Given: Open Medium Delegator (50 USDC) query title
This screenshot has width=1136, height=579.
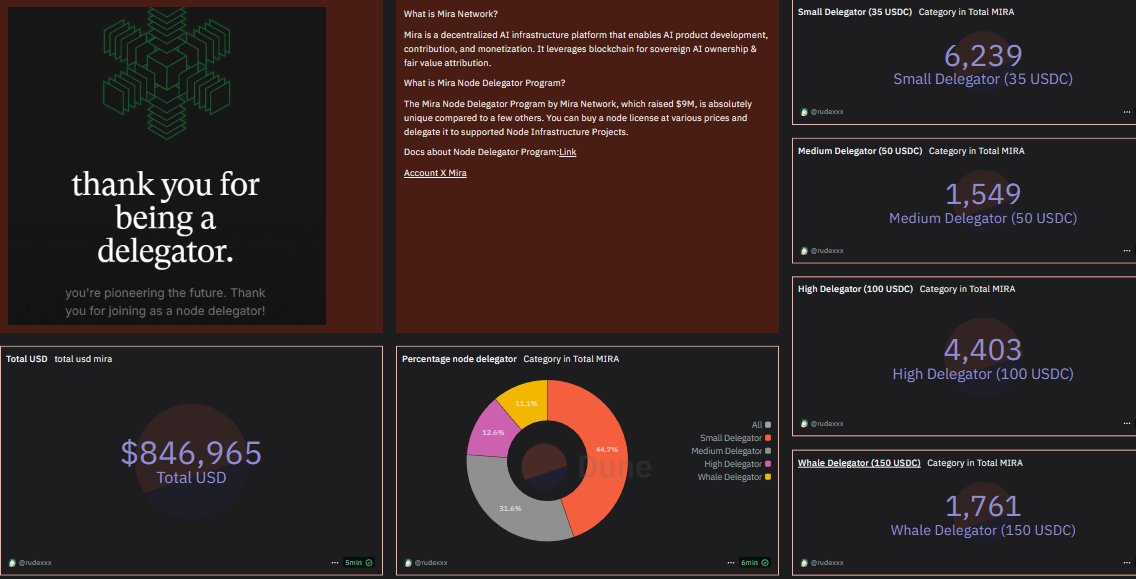Looking at the screenshot, I should click(x=860, y=151).
